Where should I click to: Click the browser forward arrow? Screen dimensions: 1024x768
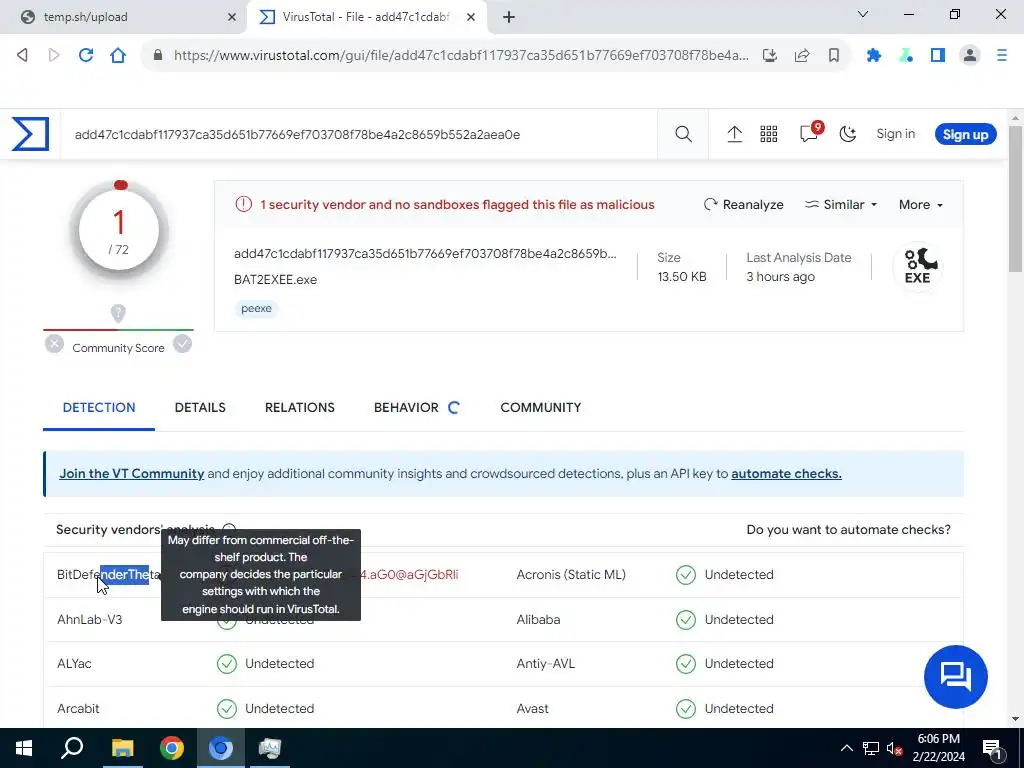54,56
